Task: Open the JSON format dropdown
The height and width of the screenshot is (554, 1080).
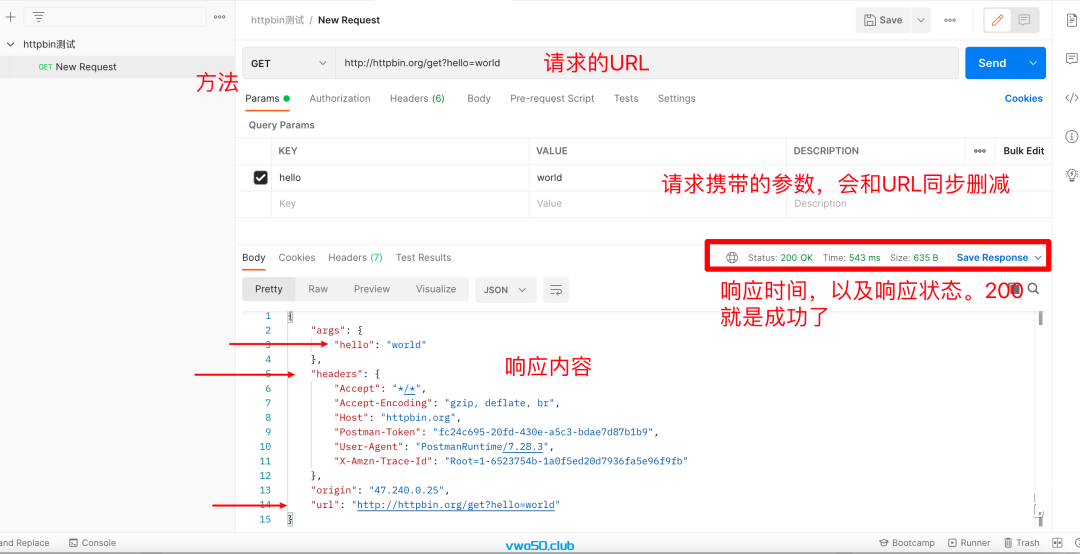Action: coord(506,290)
